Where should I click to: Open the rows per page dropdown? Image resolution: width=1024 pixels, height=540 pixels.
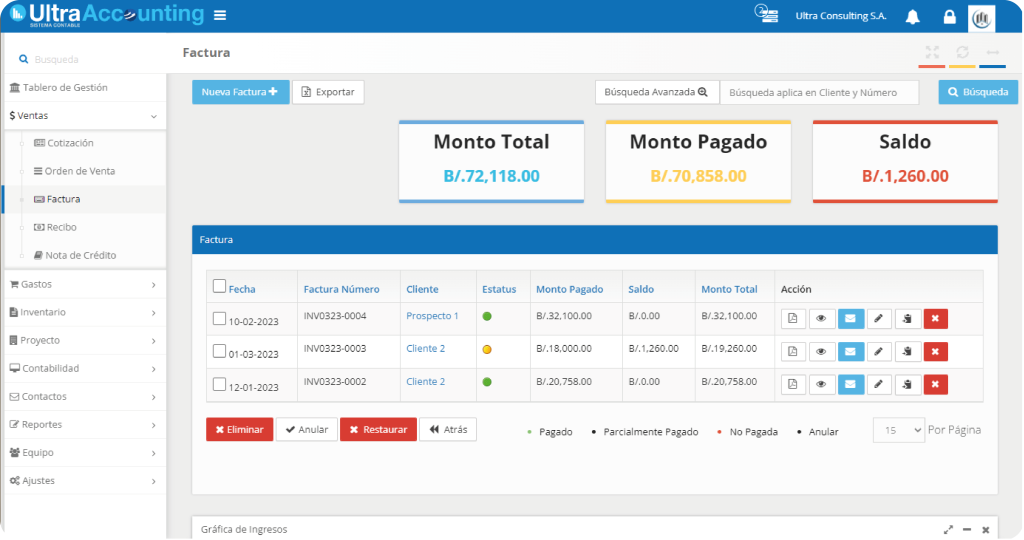coord(898,430)
